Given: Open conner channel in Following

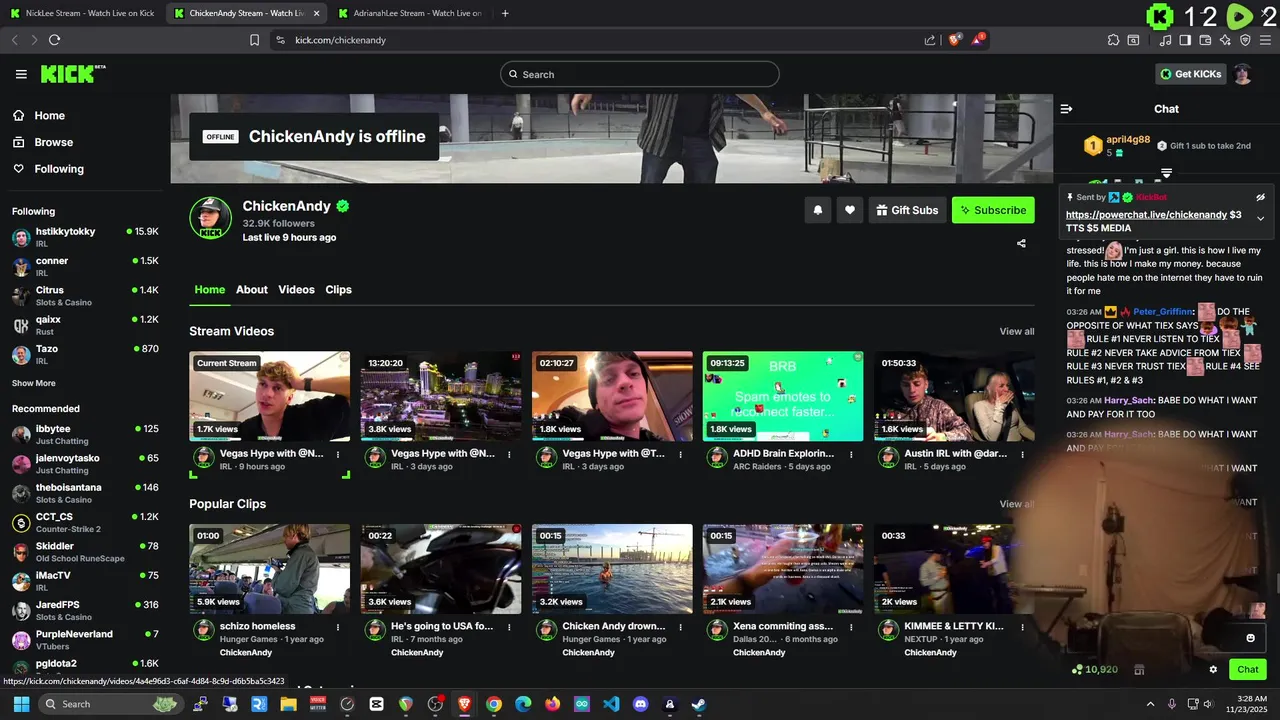Looking at the screenshot, I should [84, 266].
